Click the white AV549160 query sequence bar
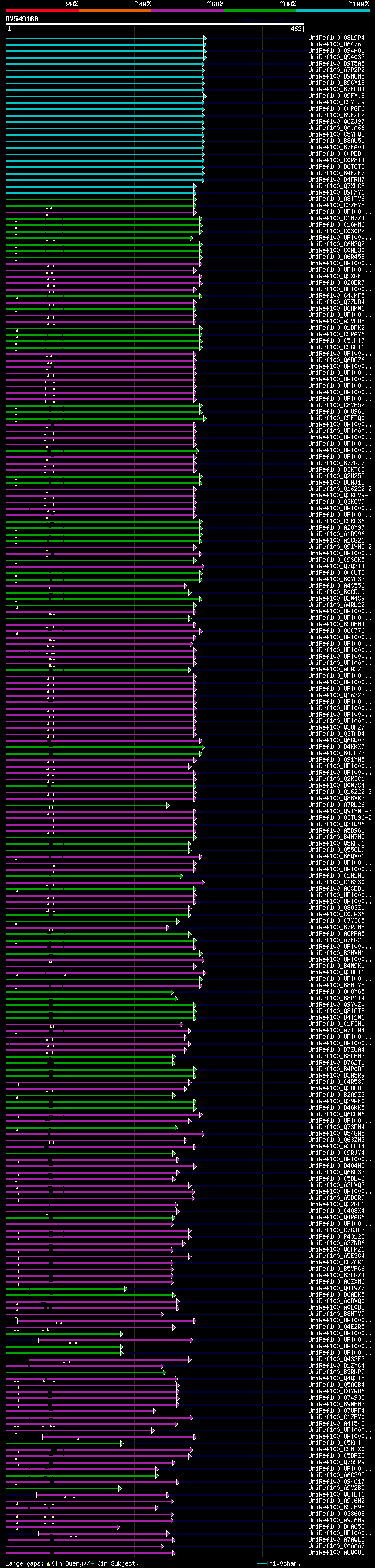Screen dimensions: 375x1568 tap(155, 25)
